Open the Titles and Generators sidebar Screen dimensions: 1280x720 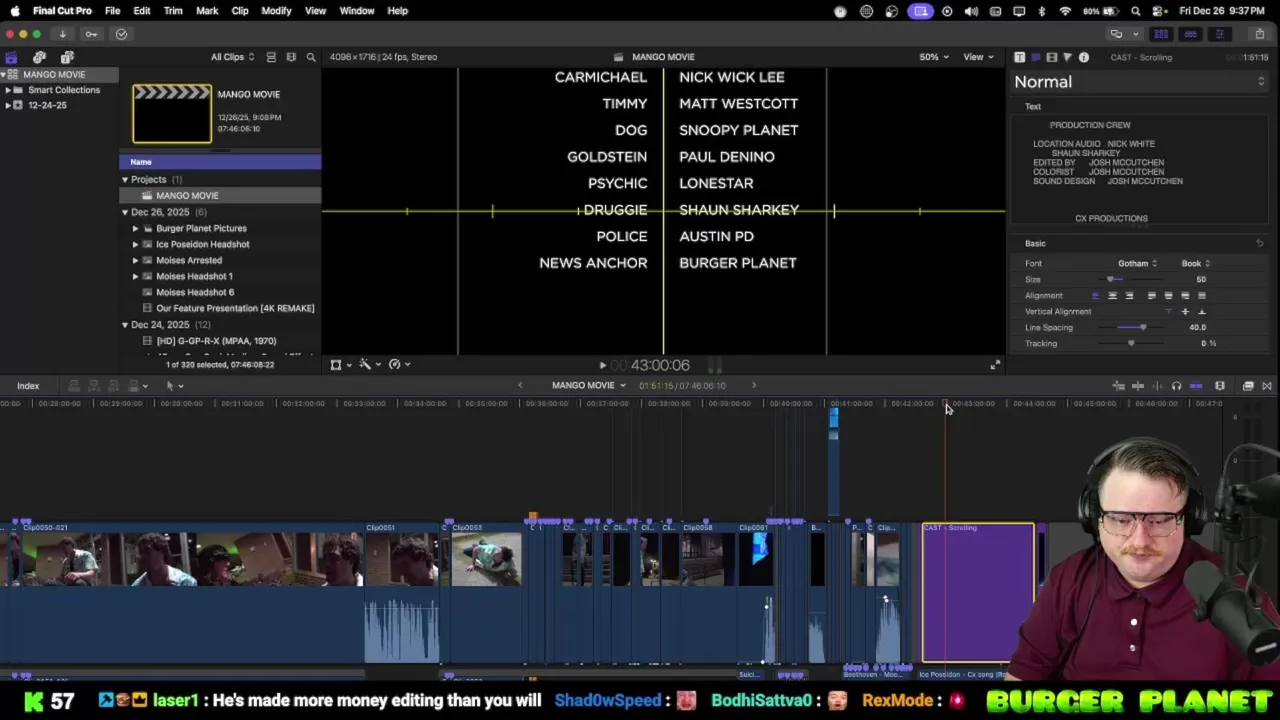click(67, 57)
